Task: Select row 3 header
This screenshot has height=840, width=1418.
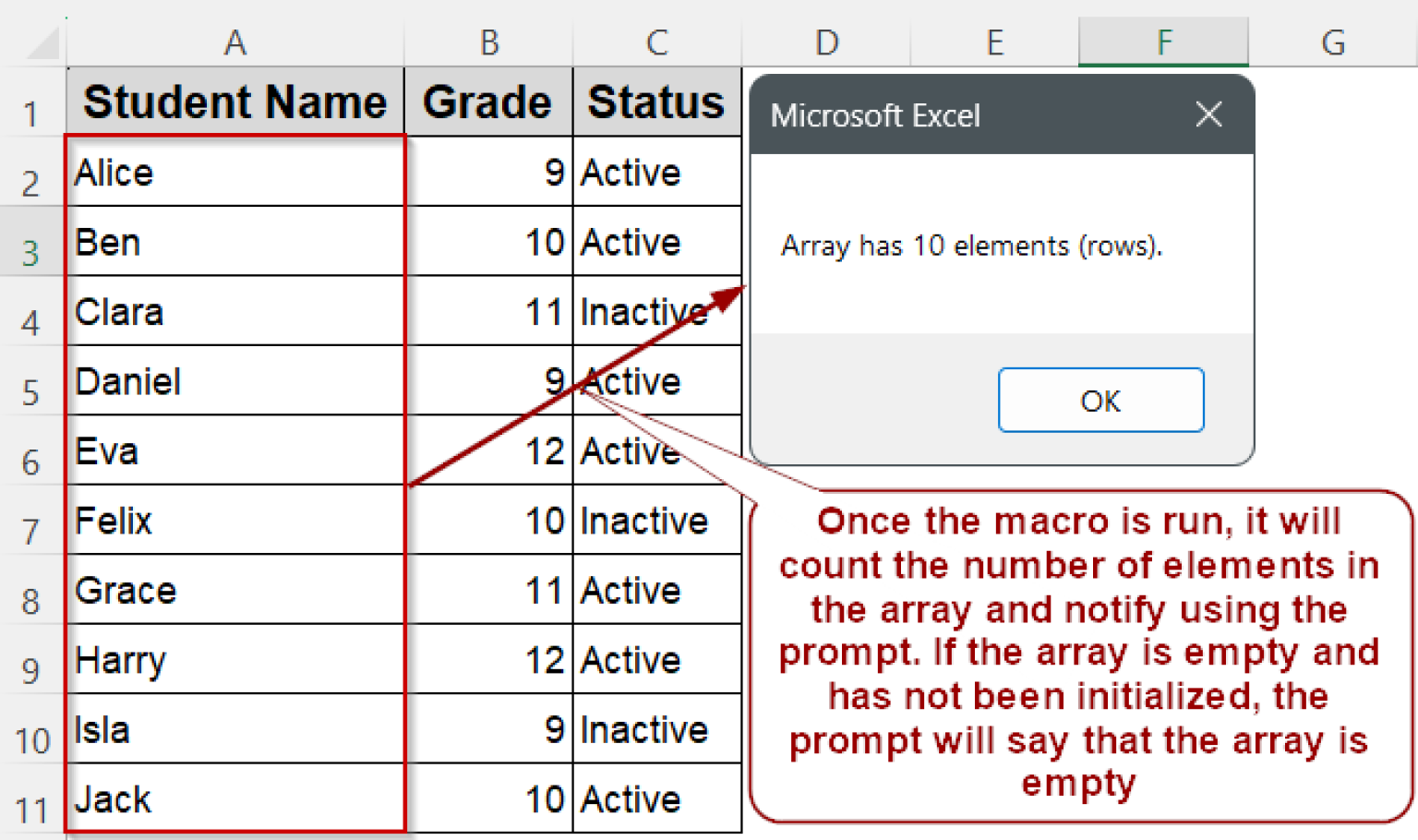Action: click(31, 252)
